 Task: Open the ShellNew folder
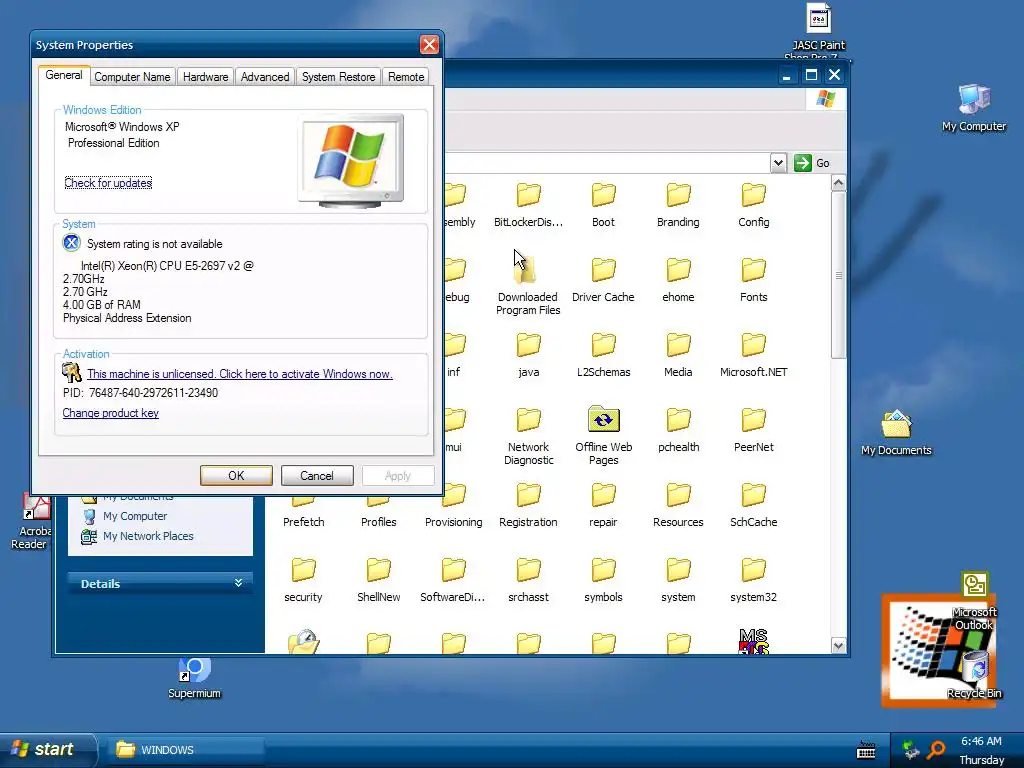(378, 581)
